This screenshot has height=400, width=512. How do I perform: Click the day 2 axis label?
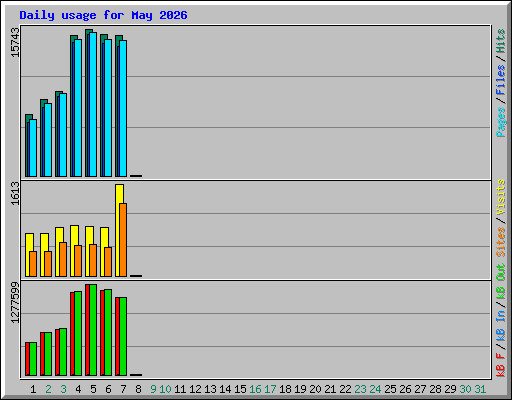point(48,389)
